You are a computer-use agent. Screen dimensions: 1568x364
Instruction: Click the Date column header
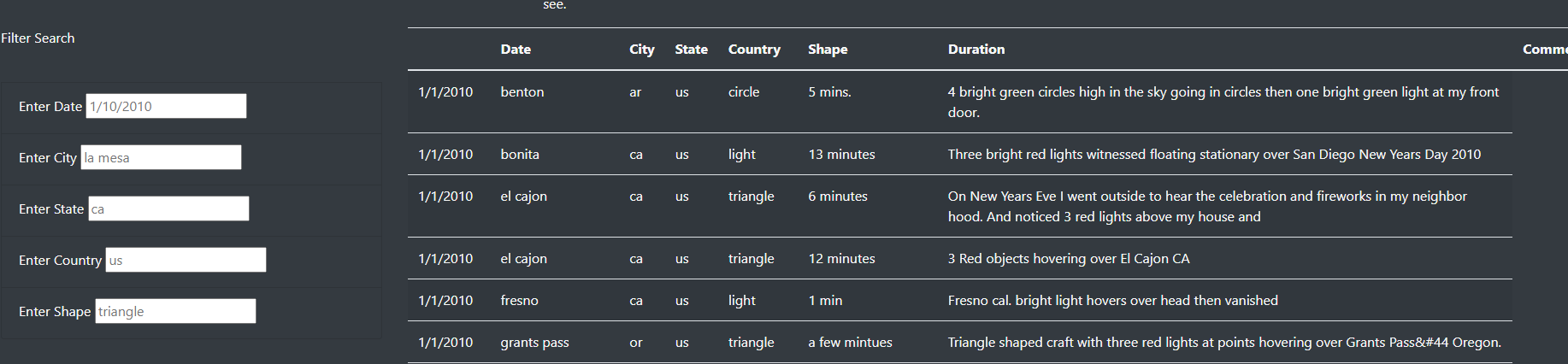coord(516,50)
